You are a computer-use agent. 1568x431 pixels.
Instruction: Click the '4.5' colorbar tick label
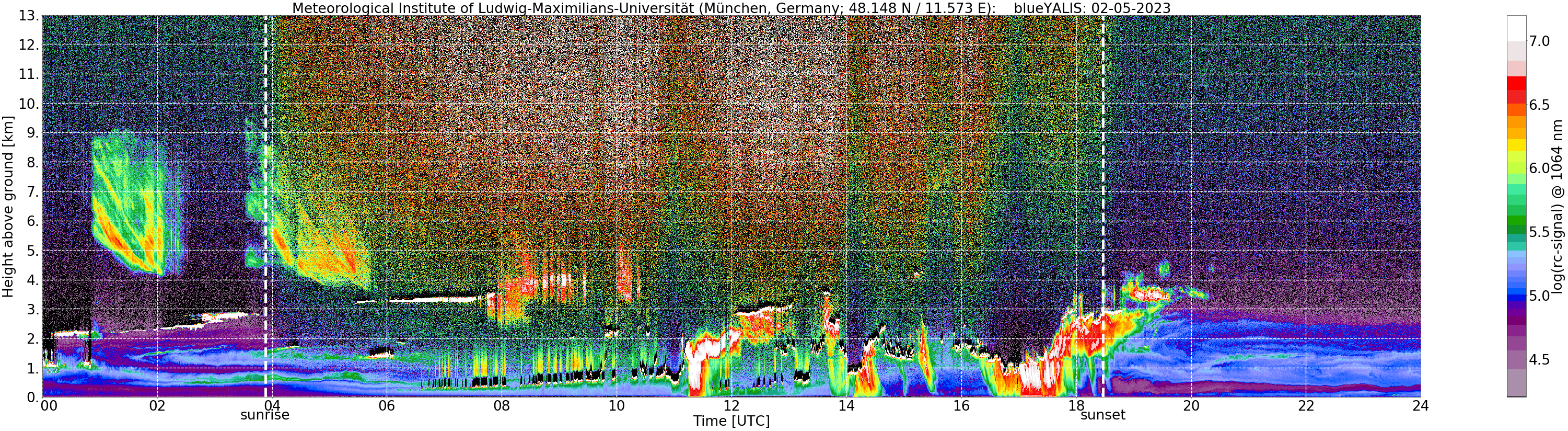(1539, 360)
